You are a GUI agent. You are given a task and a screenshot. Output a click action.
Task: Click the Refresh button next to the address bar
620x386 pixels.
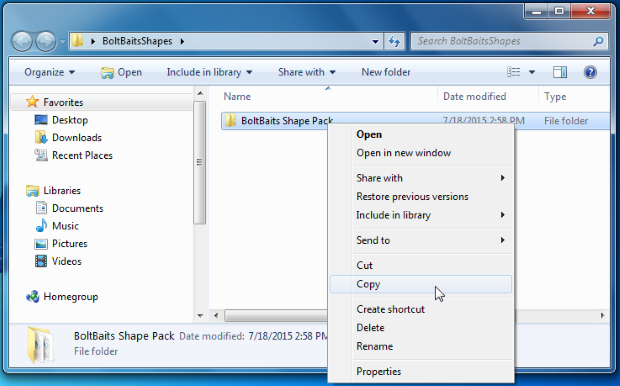[x=394, y=41]
